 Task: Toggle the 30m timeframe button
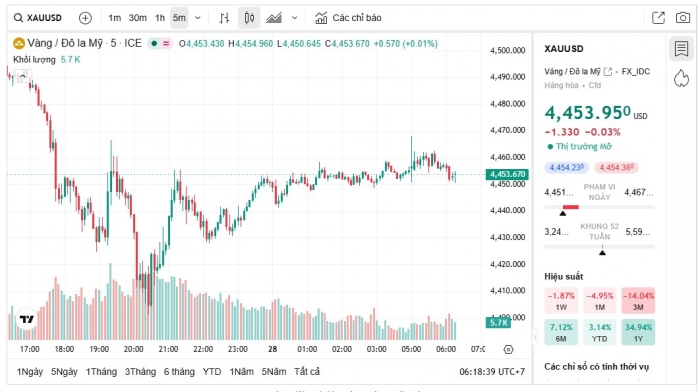[x=138, y=18]
